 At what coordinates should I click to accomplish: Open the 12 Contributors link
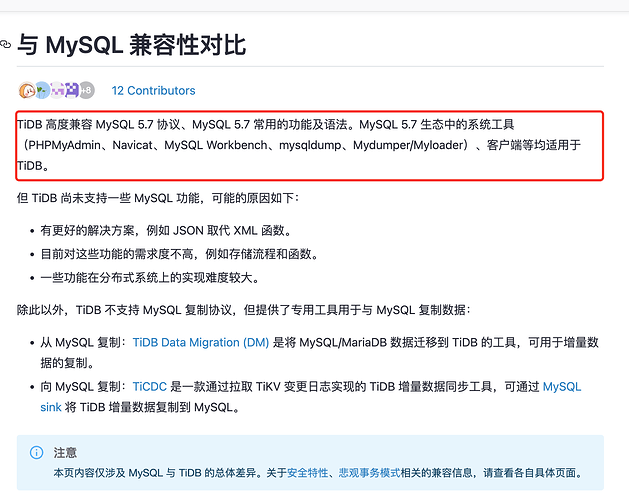(x=153, y=90)
